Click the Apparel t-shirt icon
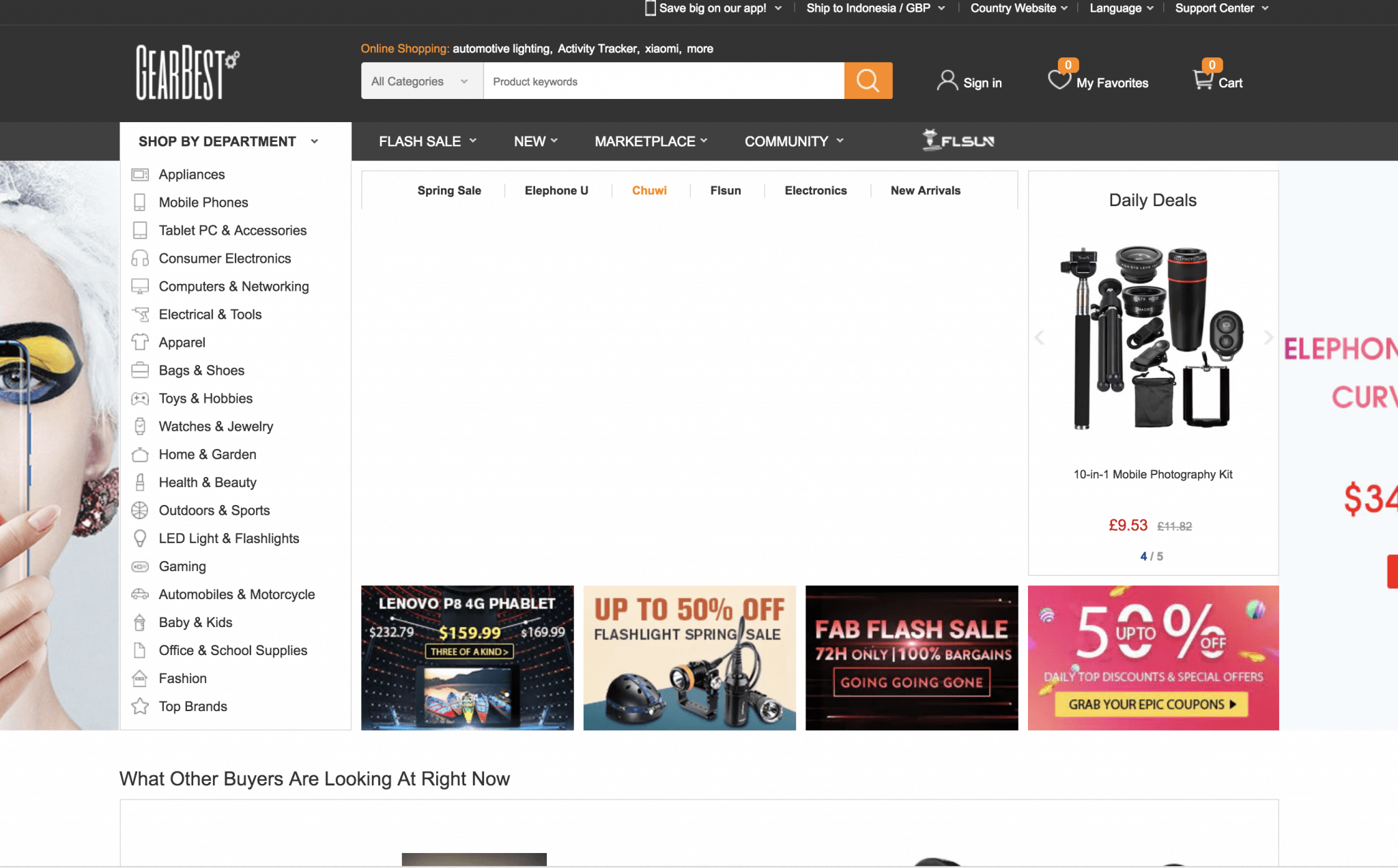The width and height of the screenshot is (1398, 868). (x=140, y=343)
